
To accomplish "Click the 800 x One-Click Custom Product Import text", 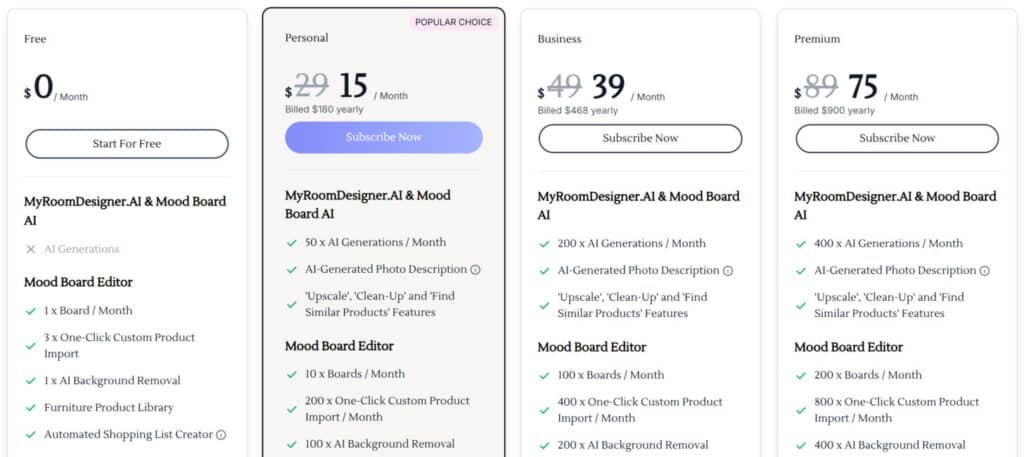I will pyautogui.click(x=896, y=409).
